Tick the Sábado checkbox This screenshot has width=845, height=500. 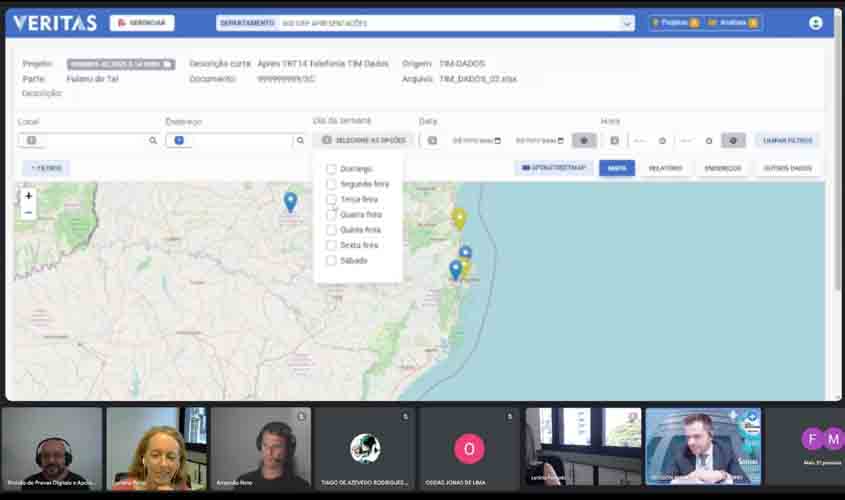(331, 261)
